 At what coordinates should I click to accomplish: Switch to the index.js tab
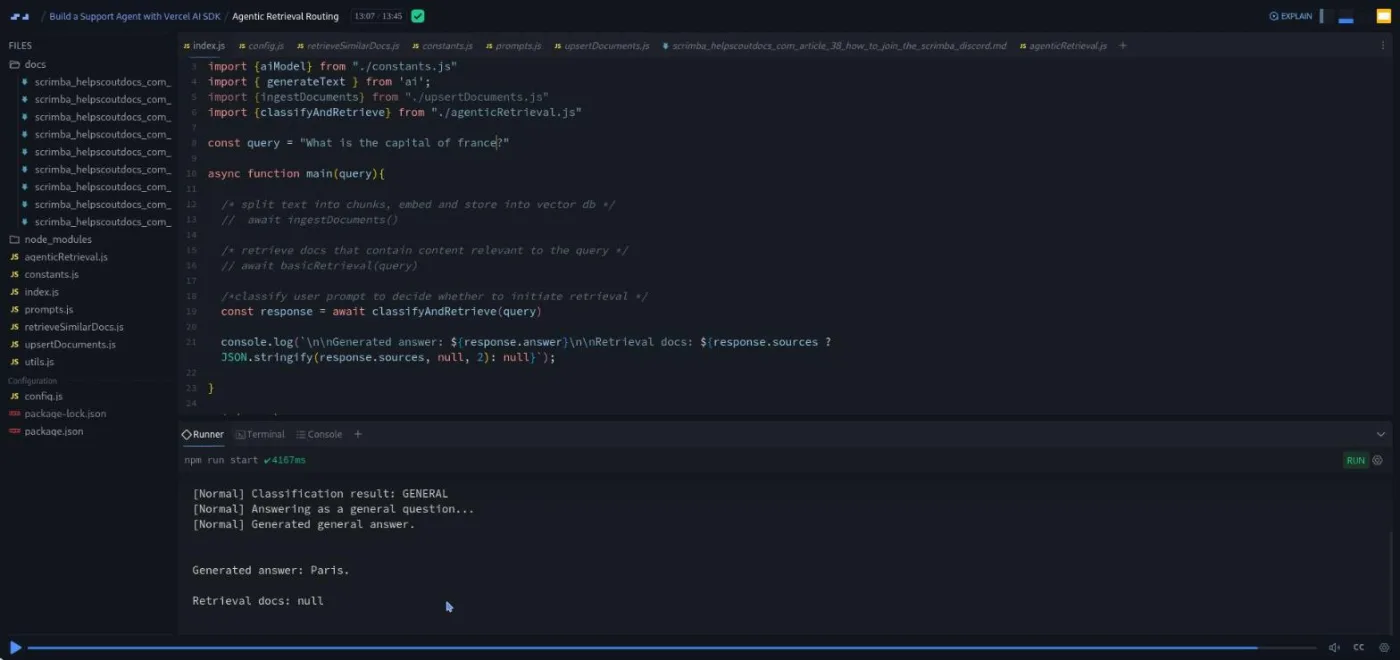204,46
